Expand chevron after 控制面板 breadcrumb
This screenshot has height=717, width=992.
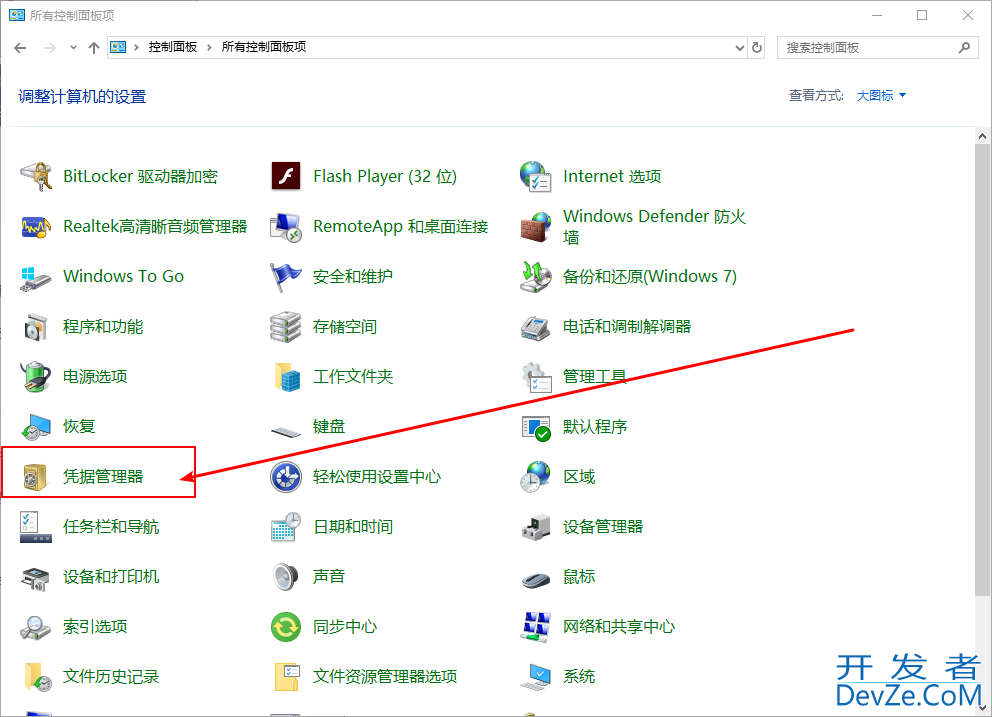(209, 47)
